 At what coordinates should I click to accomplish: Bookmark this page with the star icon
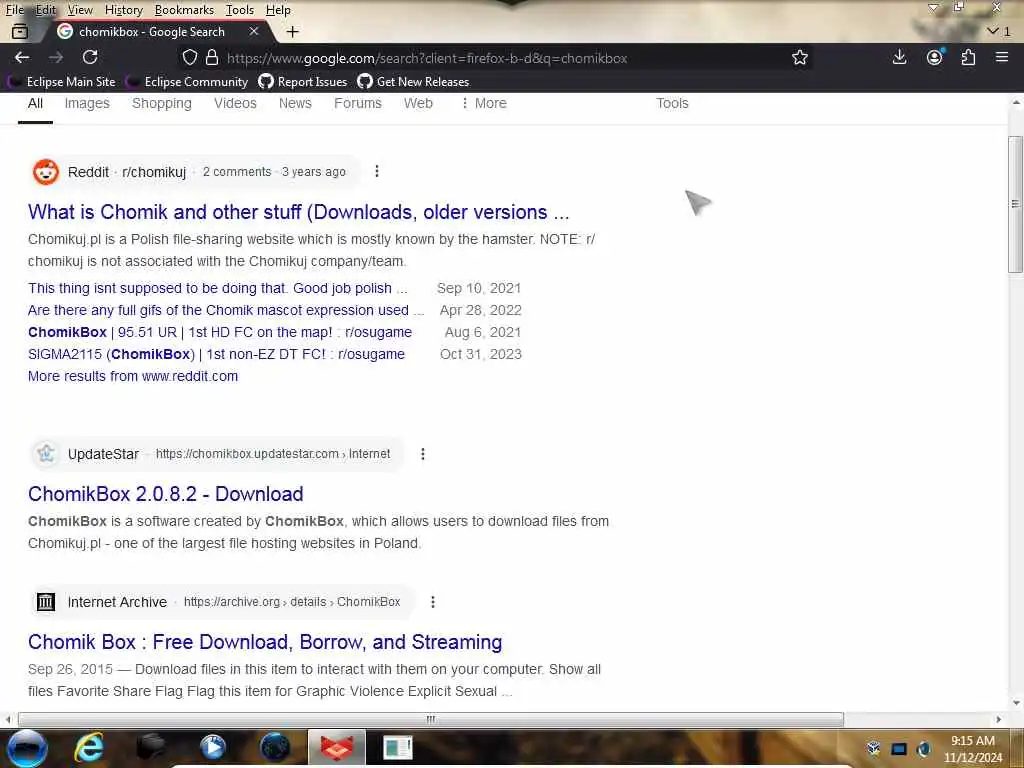click(x=799, y=57)
